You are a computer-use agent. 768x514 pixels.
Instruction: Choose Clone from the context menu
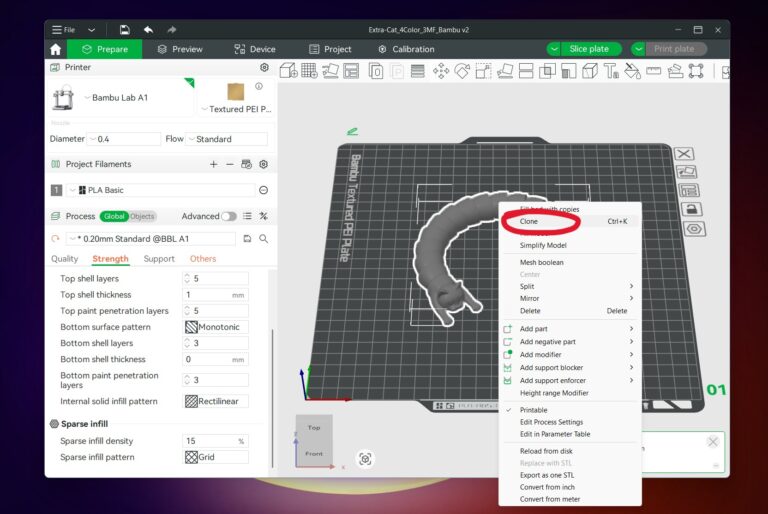[528, 221]
